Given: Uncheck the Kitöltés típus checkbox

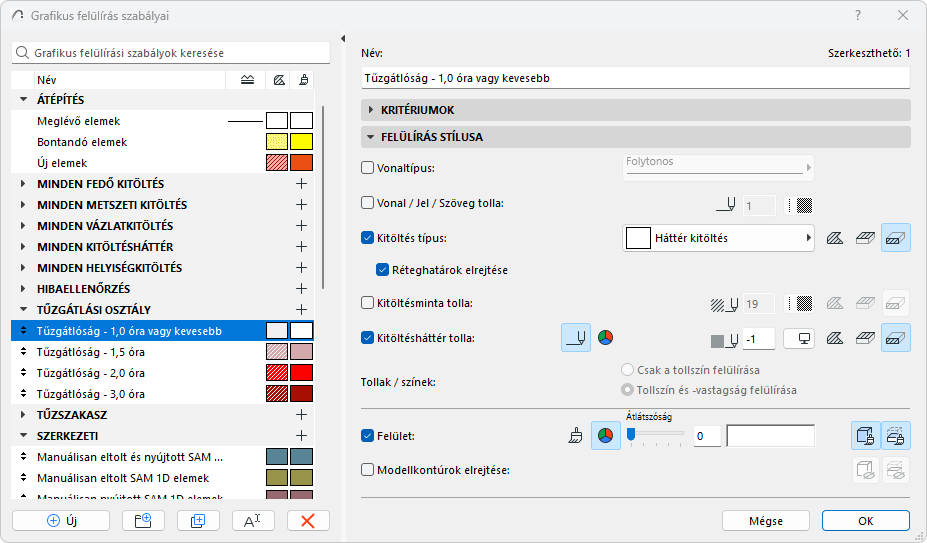Looking at the screenshot, I should [368, 238].
